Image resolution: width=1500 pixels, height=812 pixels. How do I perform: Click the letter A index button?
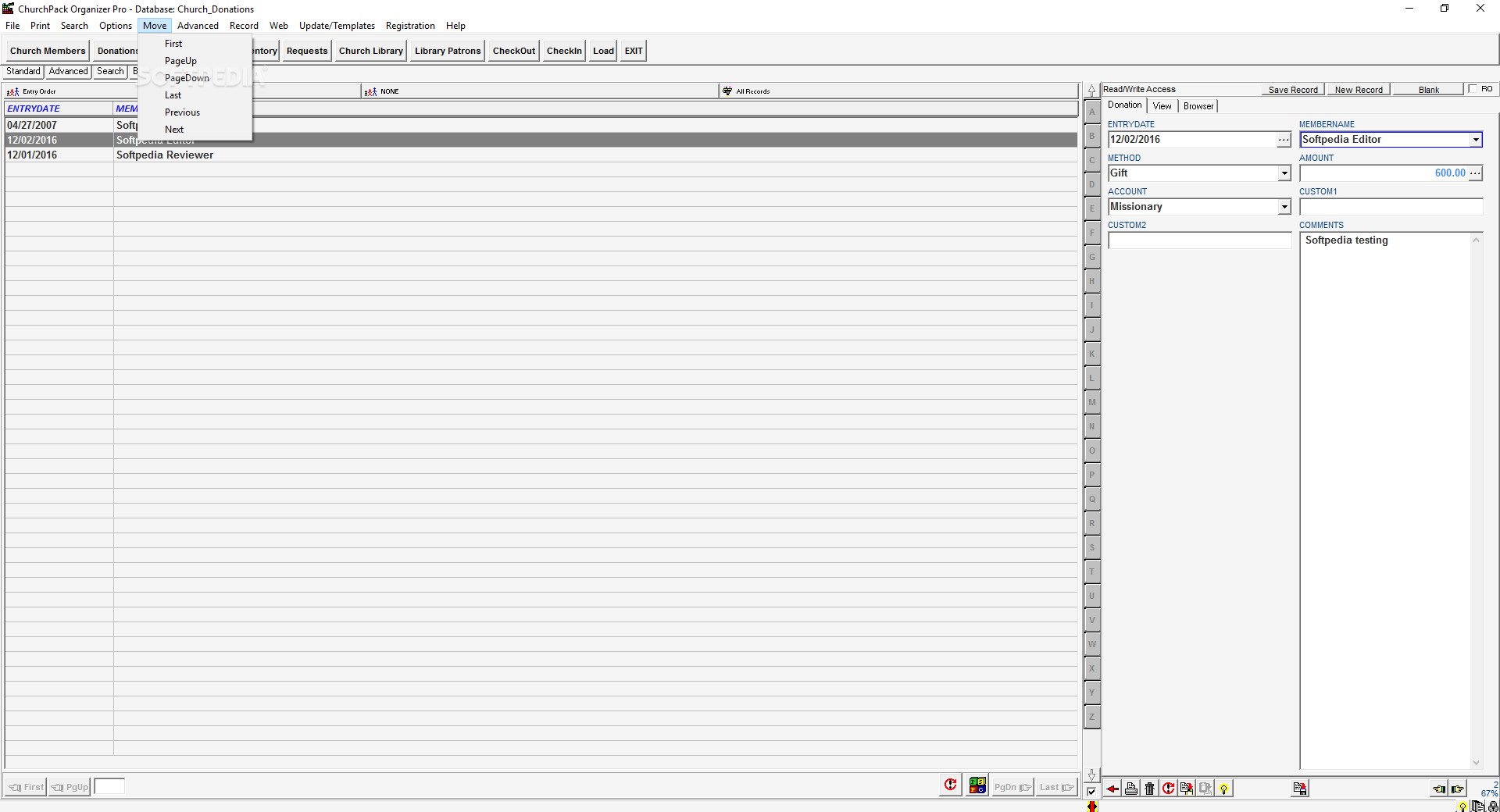click(1092, 112)
